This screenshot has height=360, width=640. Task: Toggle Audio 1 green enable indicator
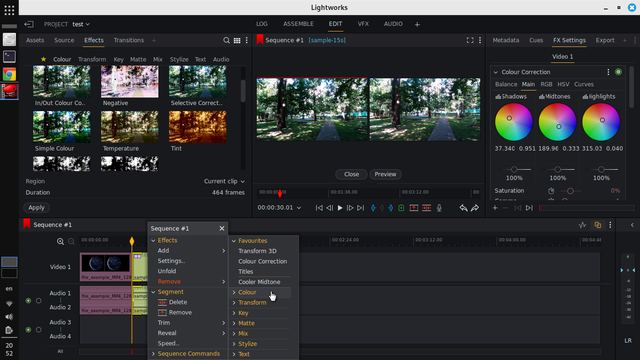(x=28, y=301)
